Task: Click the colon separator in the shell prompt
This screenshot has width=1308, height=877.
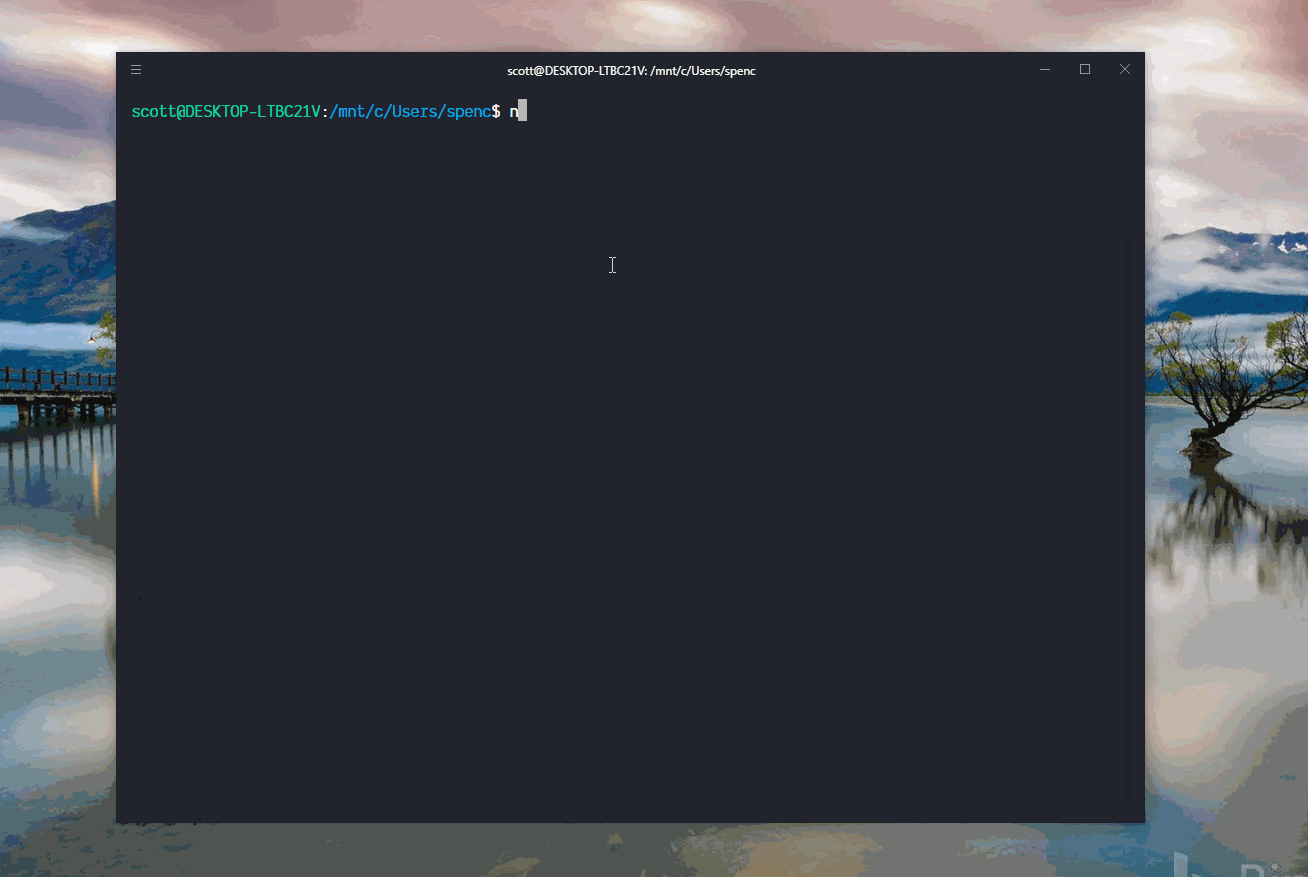Action: pyautogui.click(x=325, y=111)
